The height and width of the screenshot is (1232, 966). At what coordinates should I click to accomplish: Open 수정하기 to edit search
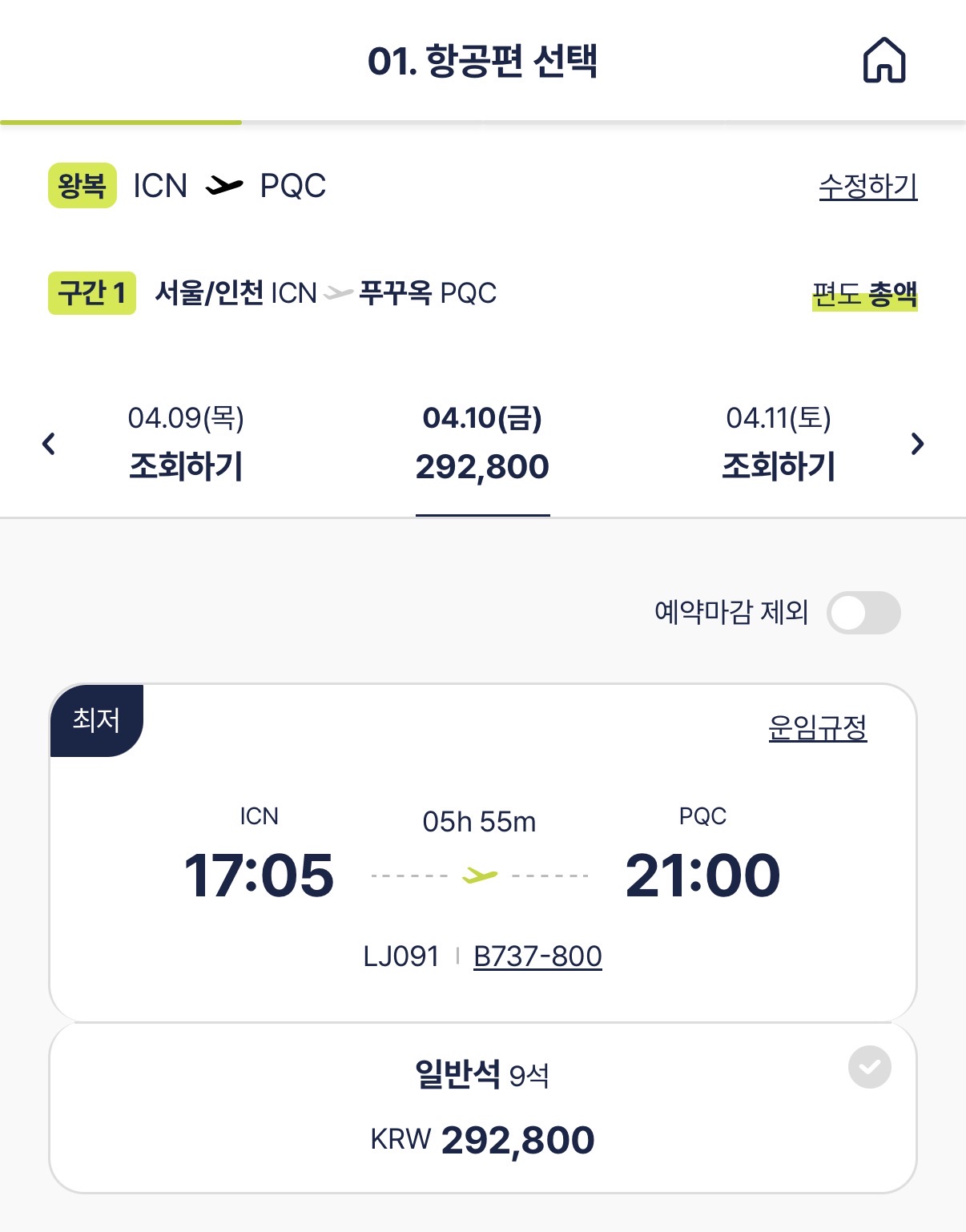coord(867,187)
